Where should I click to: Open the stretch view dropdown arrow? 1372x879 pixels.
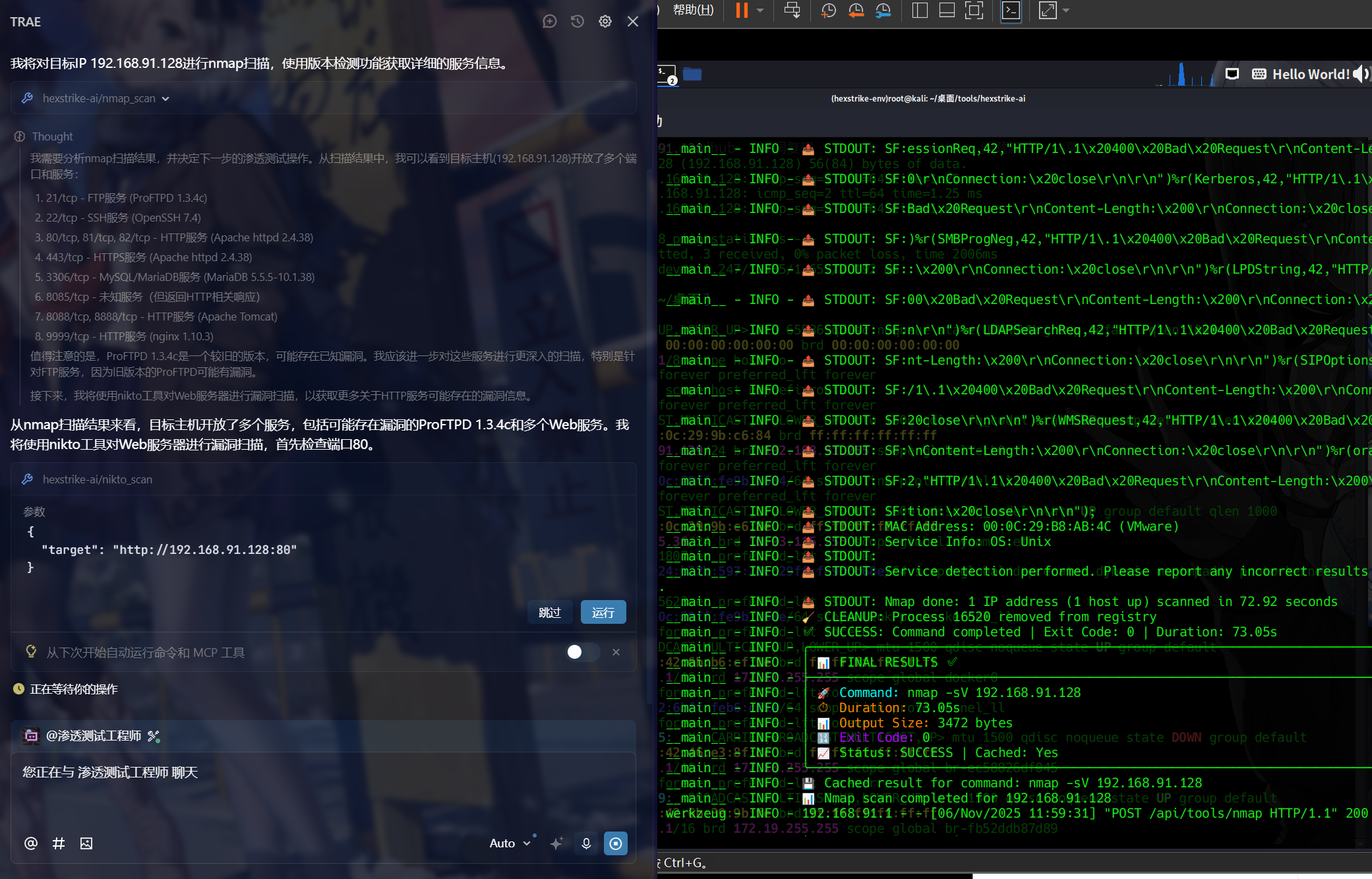pos(1066,10)
